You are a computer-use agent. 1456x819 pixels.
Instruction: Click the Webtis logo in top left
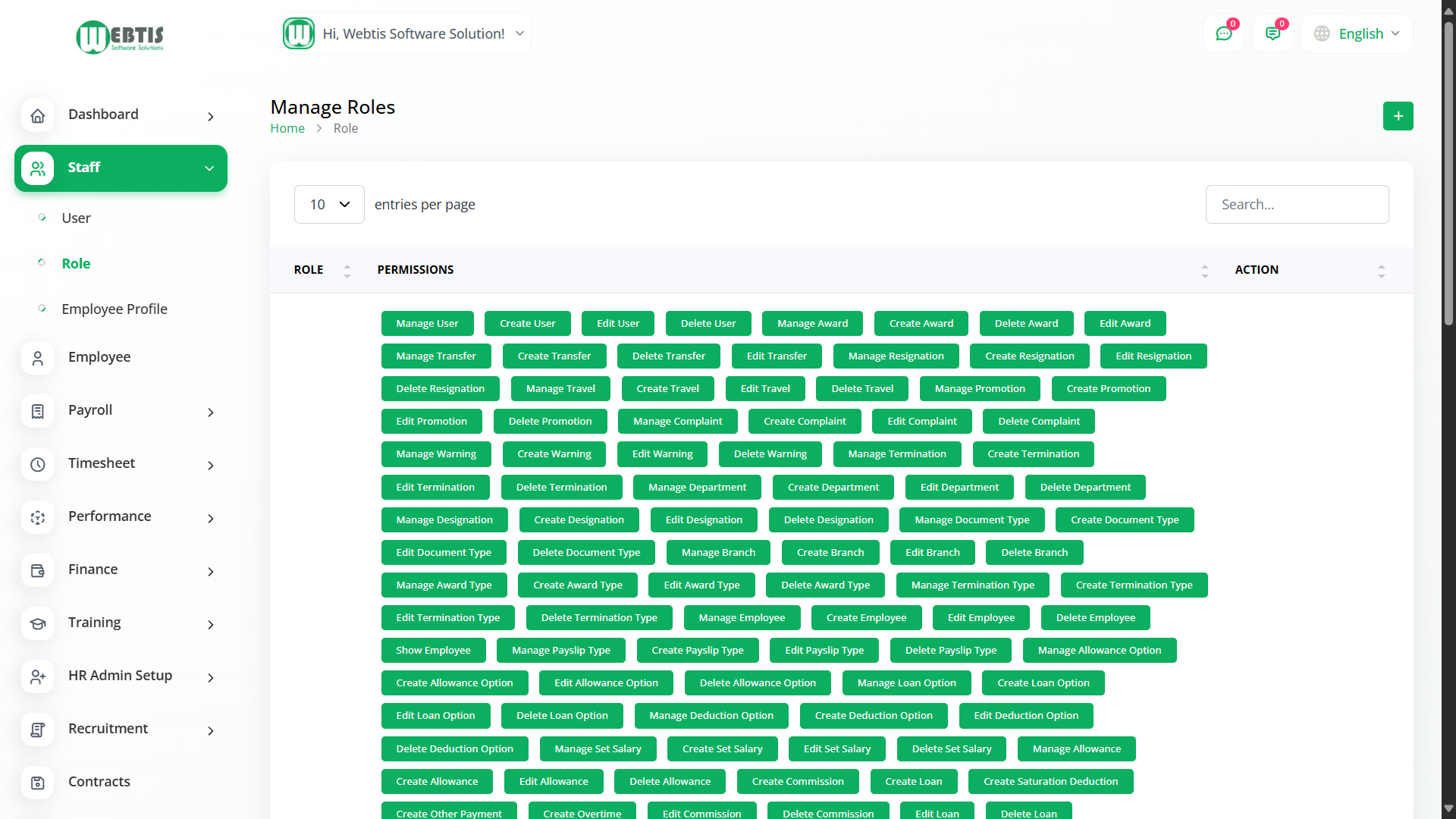(x=120, y=36)
